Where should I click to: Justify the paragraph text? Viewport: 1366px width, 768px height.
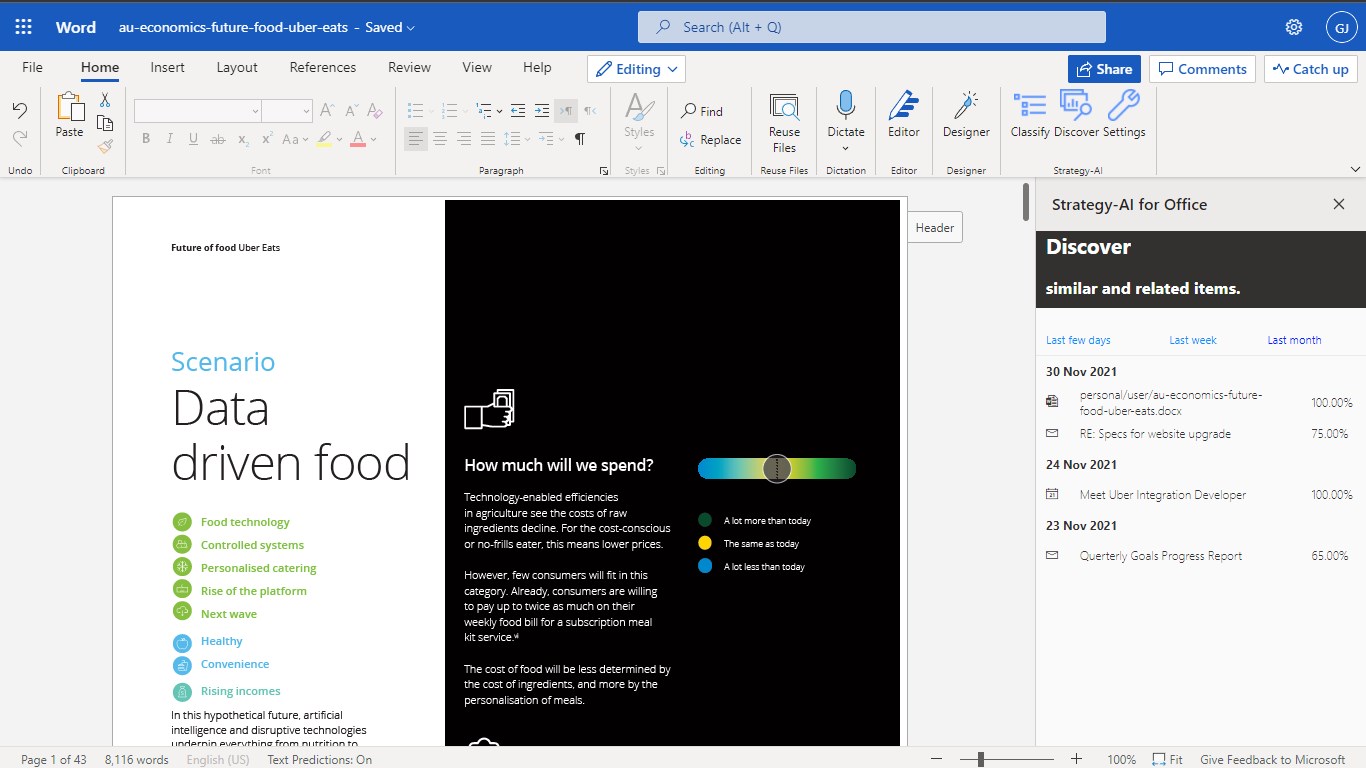click(488, 139)
